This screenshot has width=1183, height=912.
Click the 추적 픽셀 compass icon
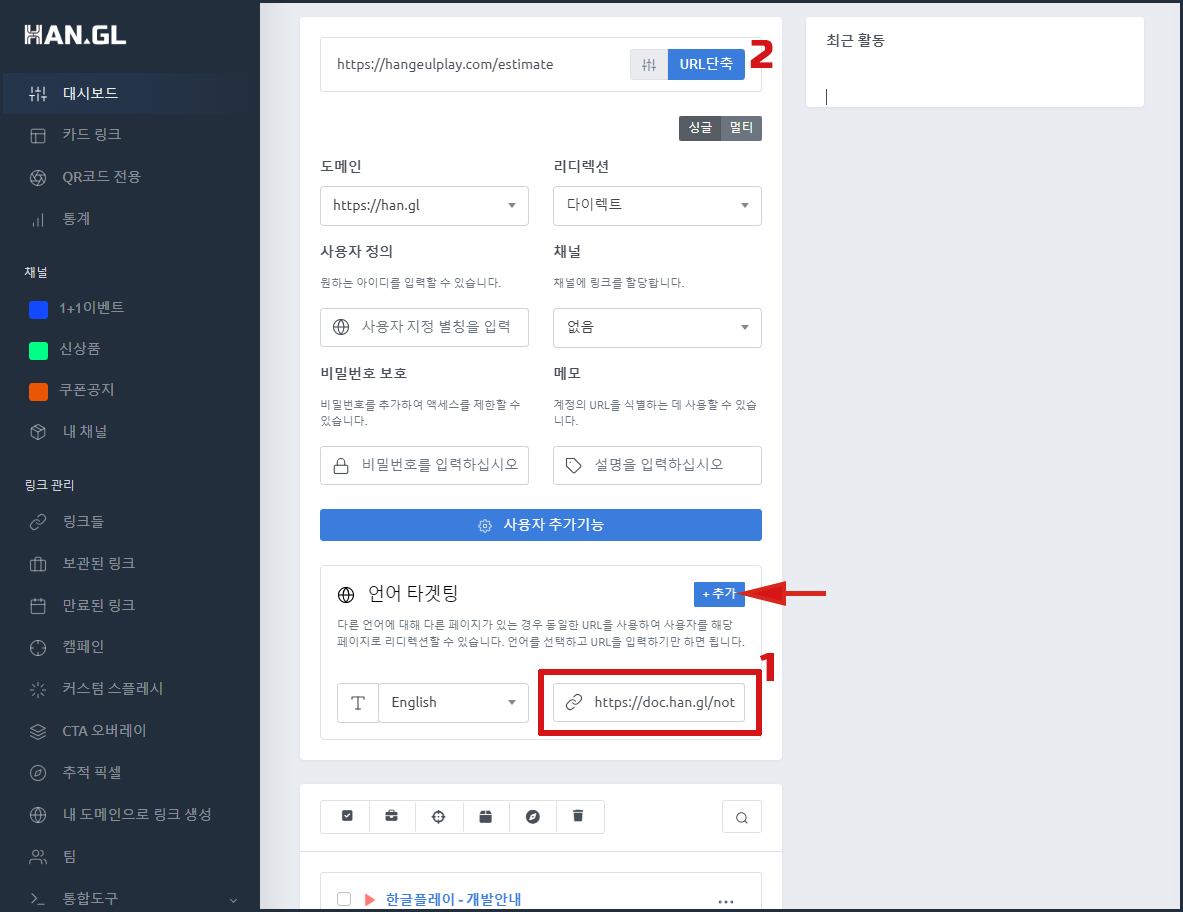[38, 773]
